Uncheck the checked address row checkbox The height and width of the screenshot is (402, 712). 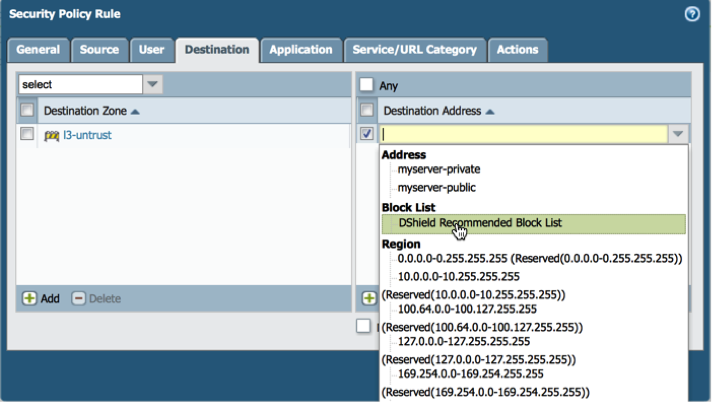(366, 134)
